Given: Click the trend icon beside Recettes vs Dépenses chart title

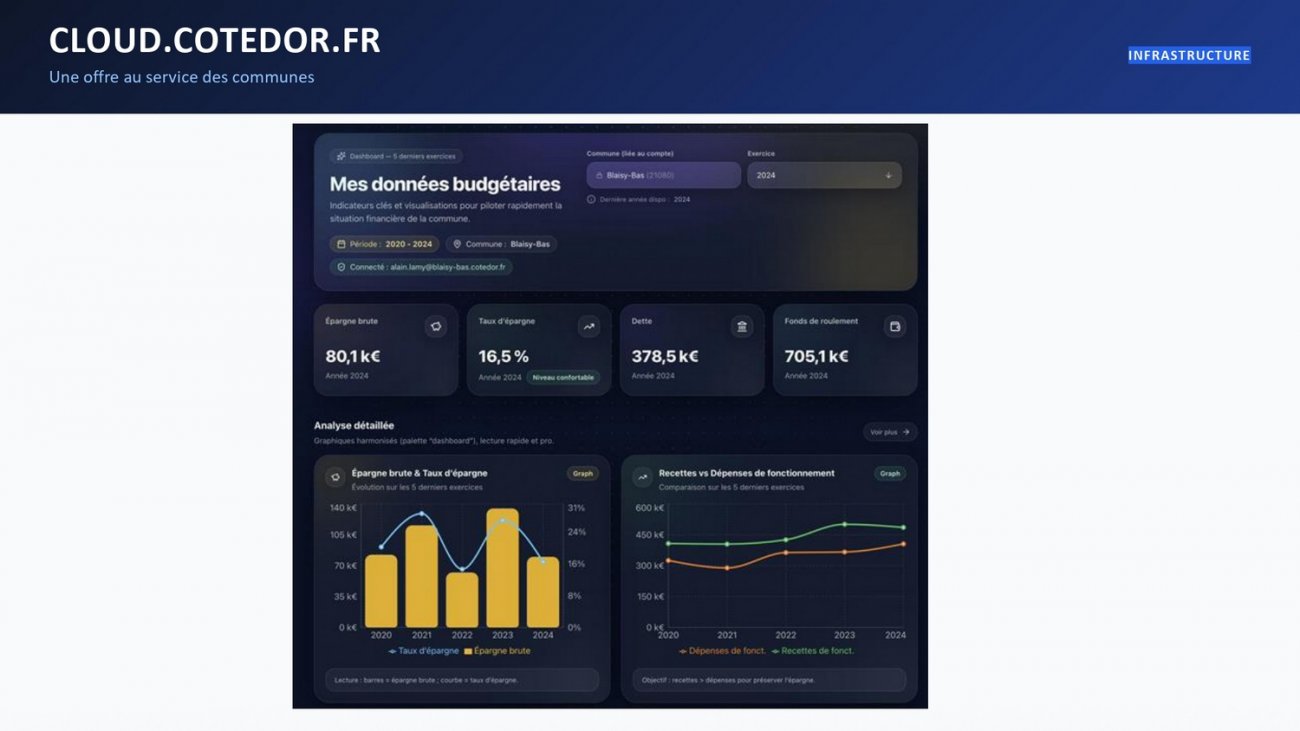Looking at the screenshot, I should click(x=642, y=478).
